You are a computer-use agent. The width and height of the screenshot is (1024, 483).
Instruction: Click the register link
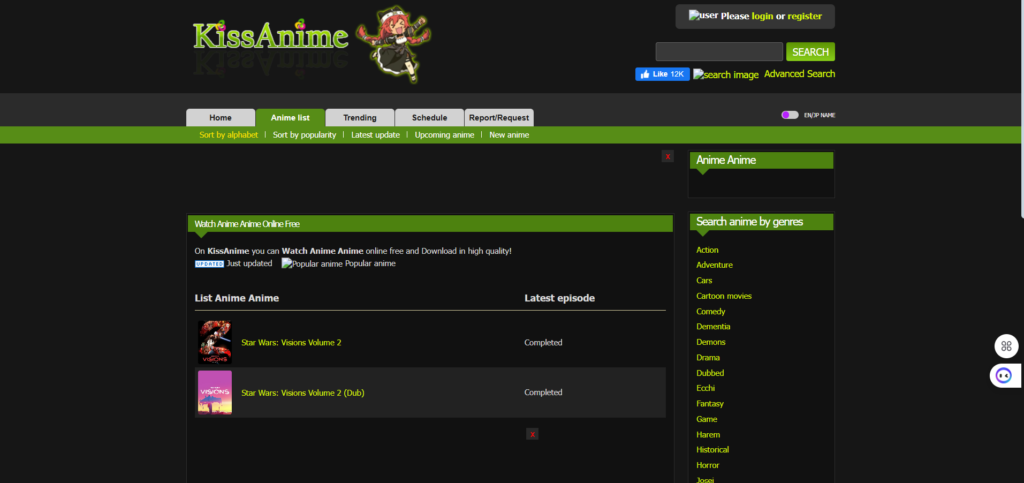tap(805, 16)
